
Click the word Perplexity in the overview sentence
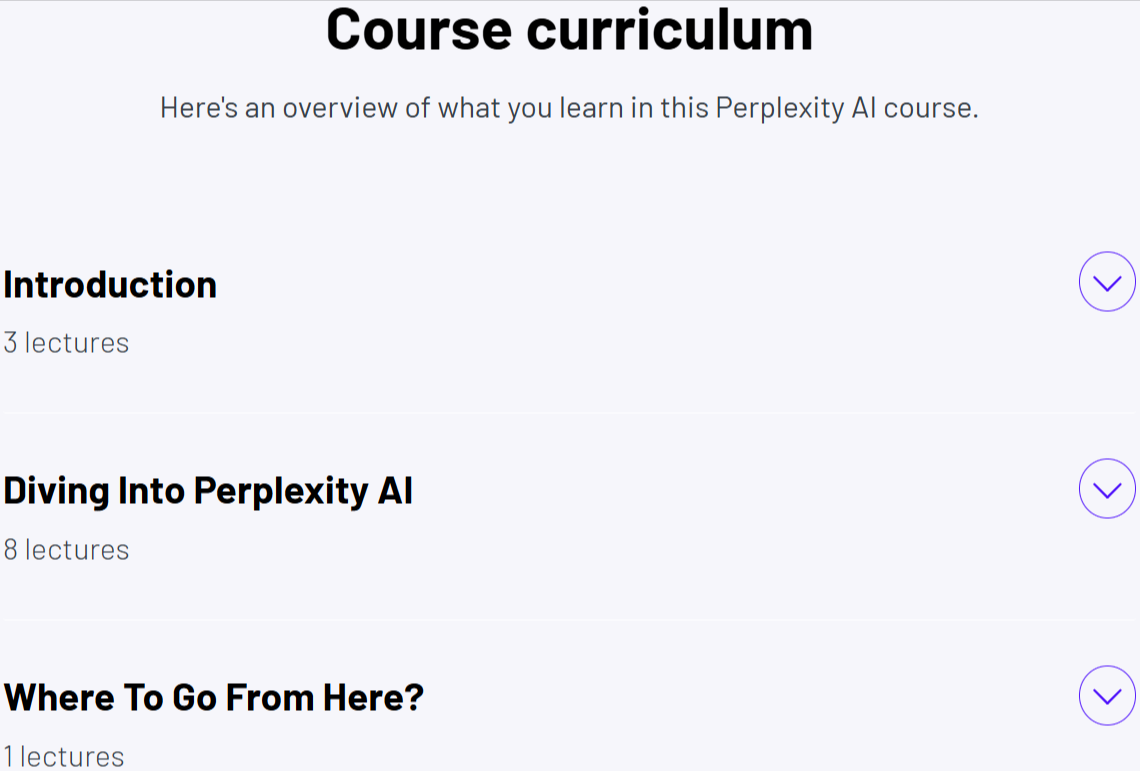pyautogui.click(x=779, y=109)
